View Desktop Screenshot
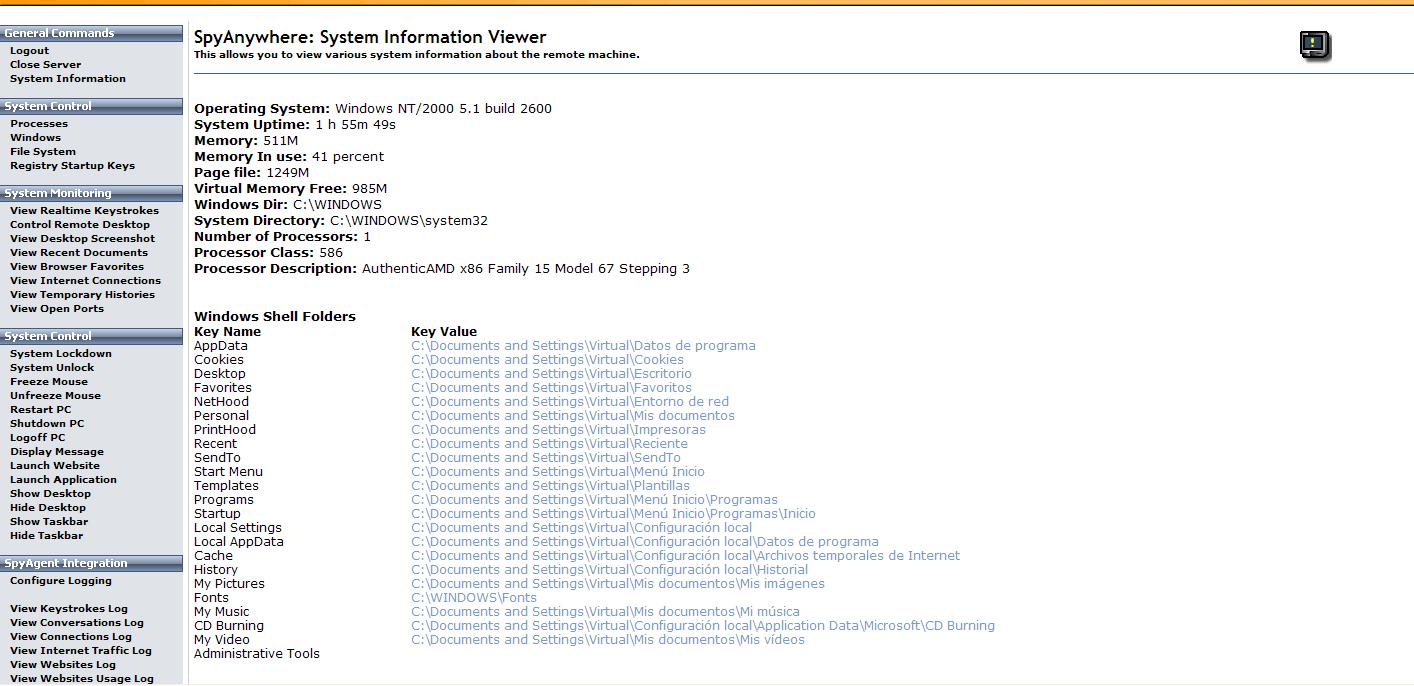This screenshot has height=686, width=1414. click(x=82, y=239)
